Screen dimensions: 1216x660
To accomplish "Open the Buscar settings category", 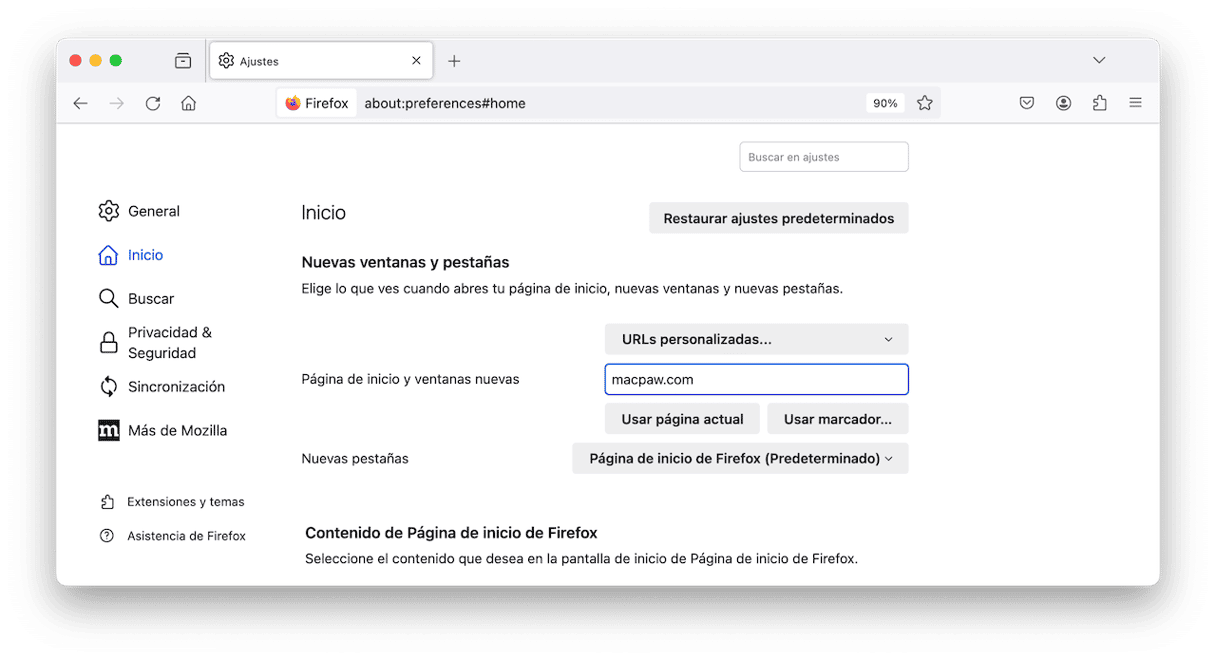I will point(136,299).
